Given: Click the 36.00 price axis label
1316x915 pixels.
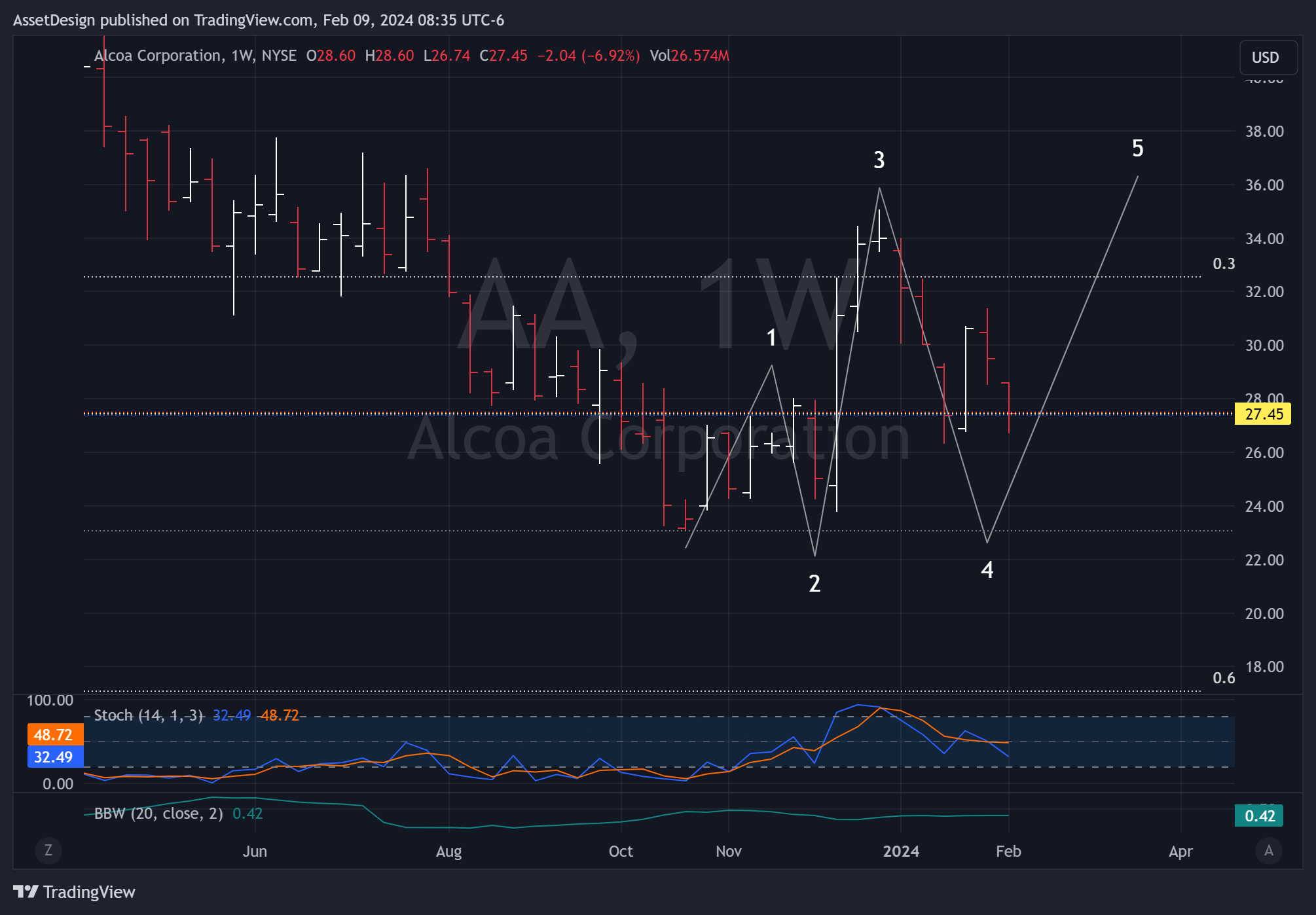Looking at the screenshot, I should coord(1264,185).
